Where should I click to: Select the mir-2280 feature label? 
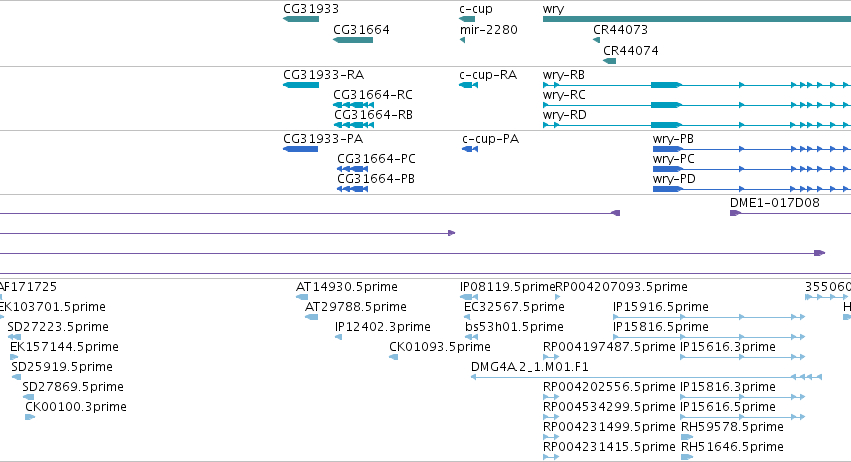pos(488,29)
